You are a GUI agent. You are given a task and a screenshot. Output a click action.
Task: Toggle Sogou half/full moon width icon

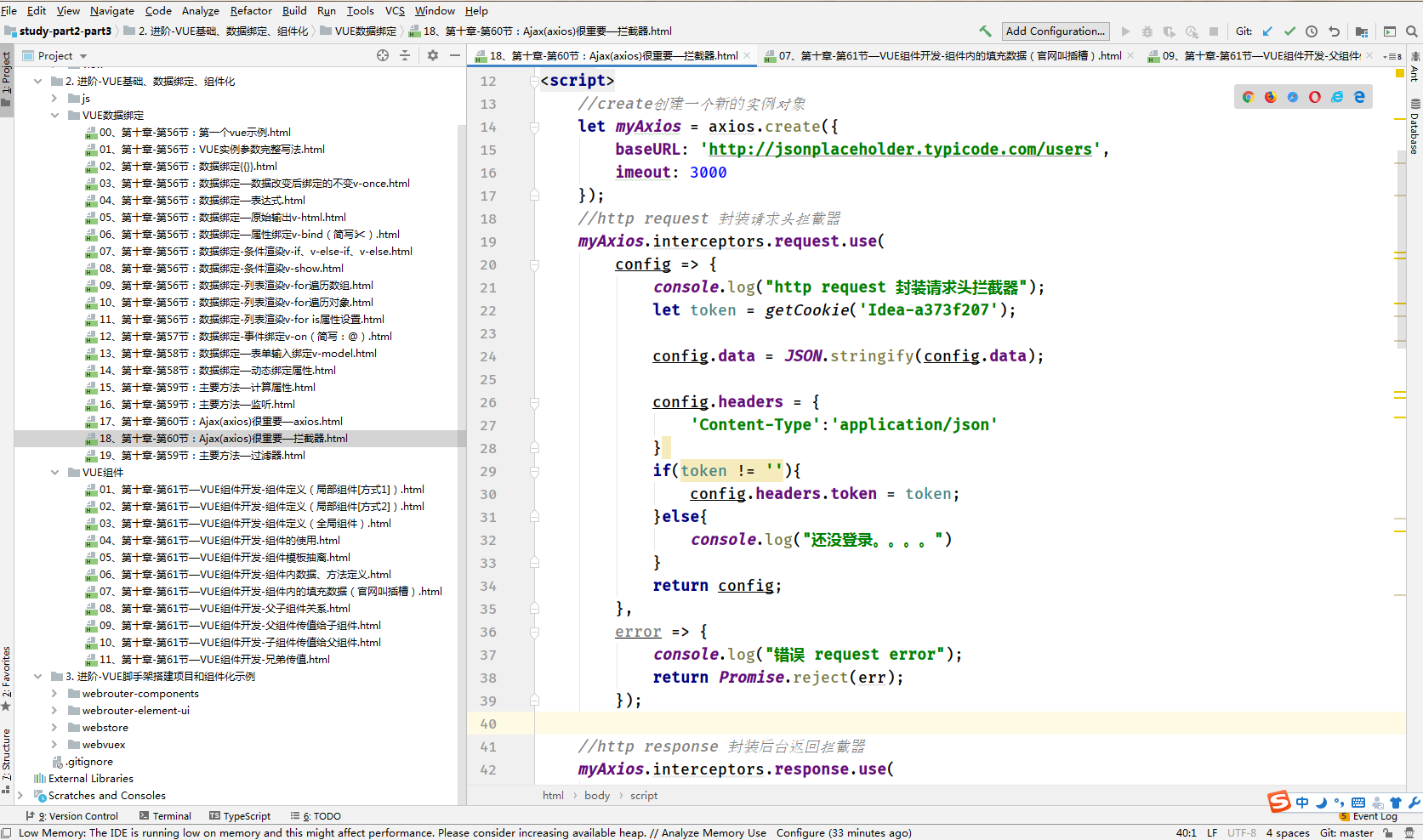pyautogui.click(x=1321, y=803)
